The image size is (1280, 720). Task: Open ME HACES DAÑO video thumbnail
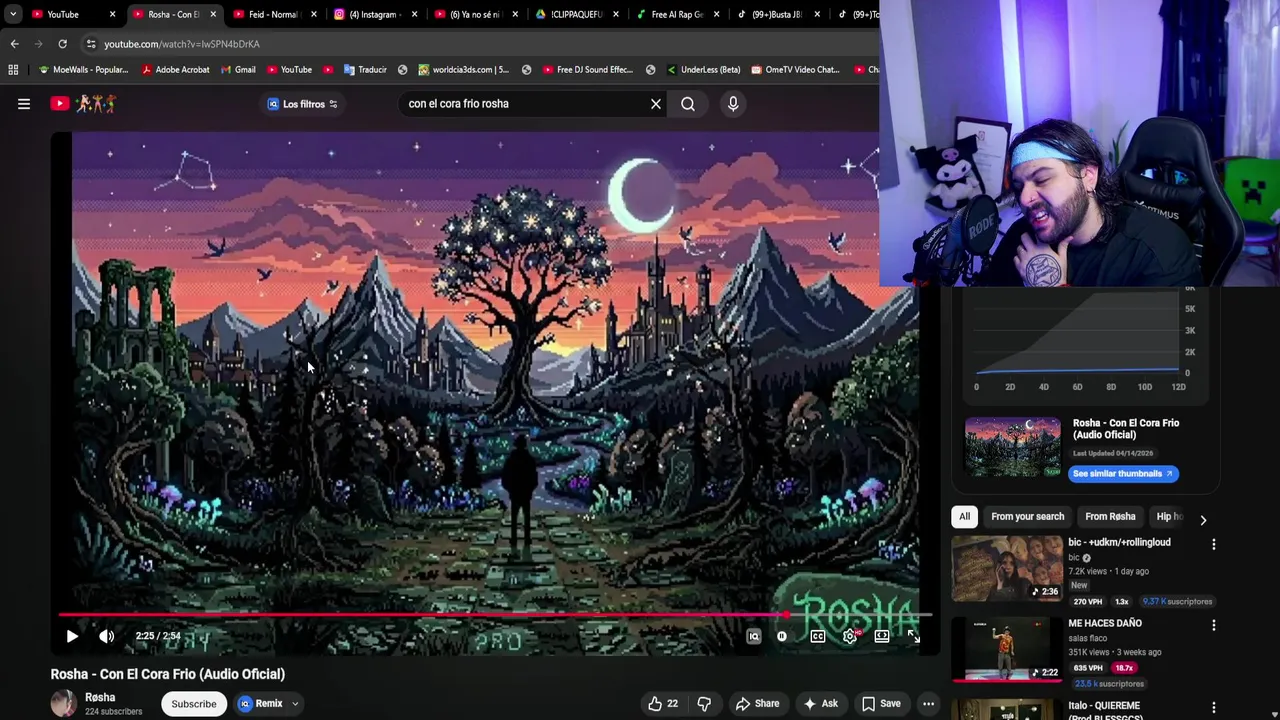(x=1007, y=650)
